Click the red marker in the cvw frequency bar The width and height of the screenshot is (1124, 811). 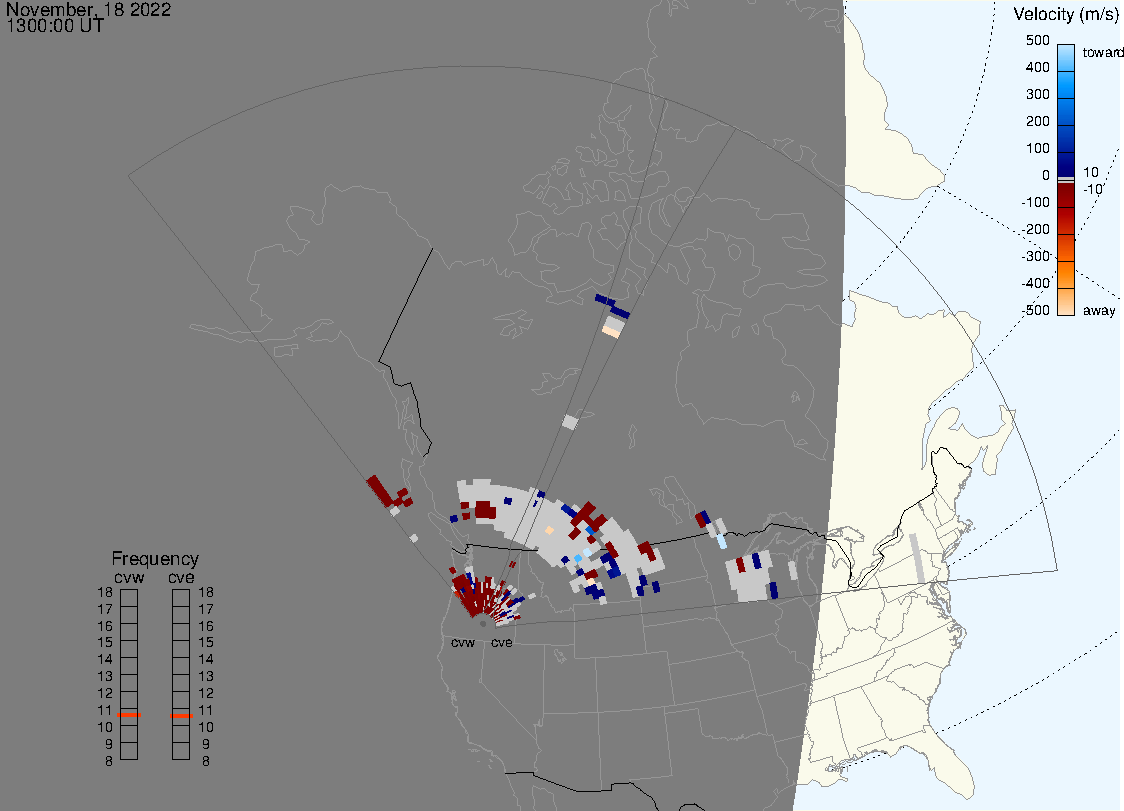(129, 715)
